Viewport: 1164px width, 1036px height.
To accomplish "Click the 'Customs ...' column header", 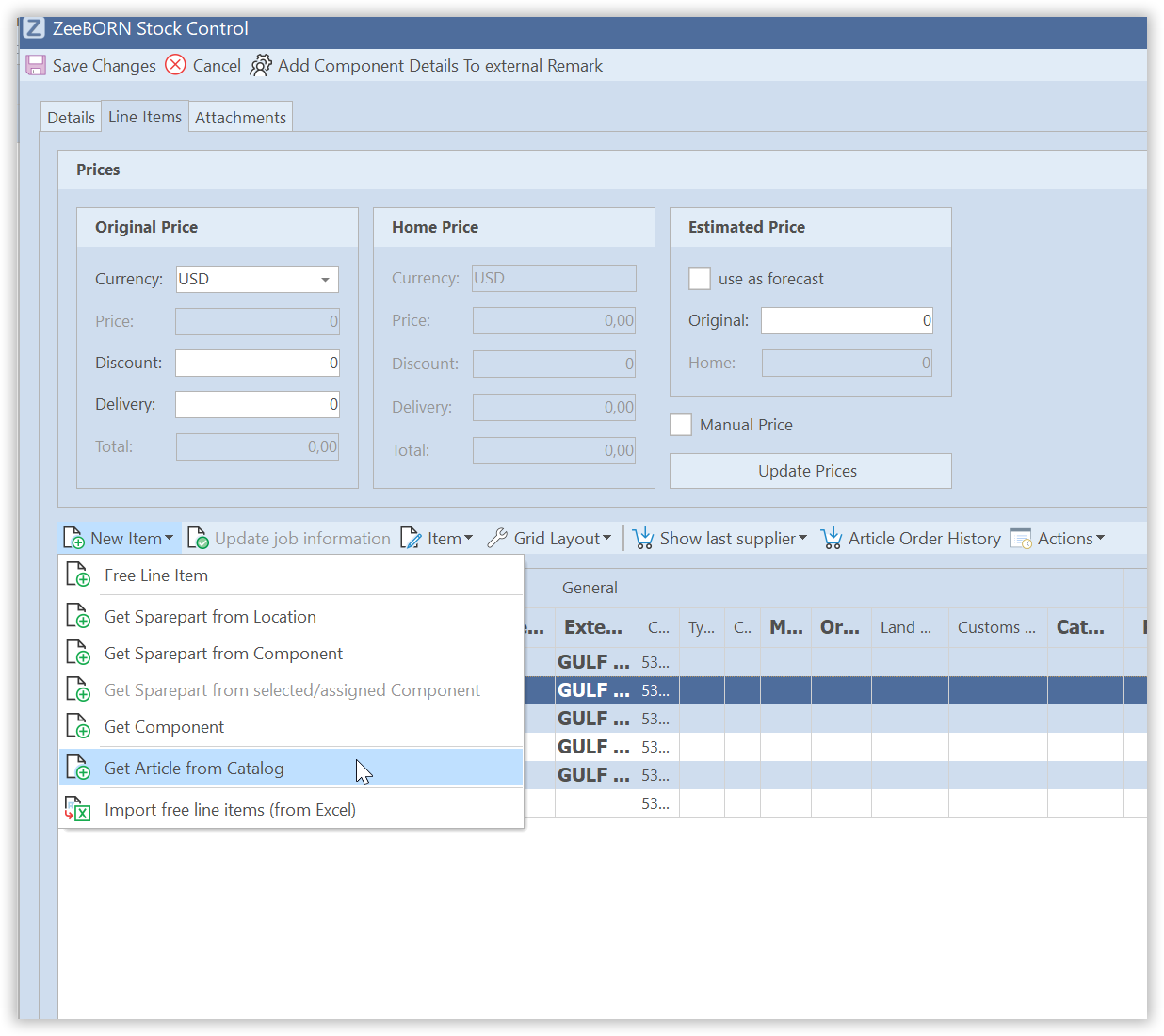I will click(996, 627).
